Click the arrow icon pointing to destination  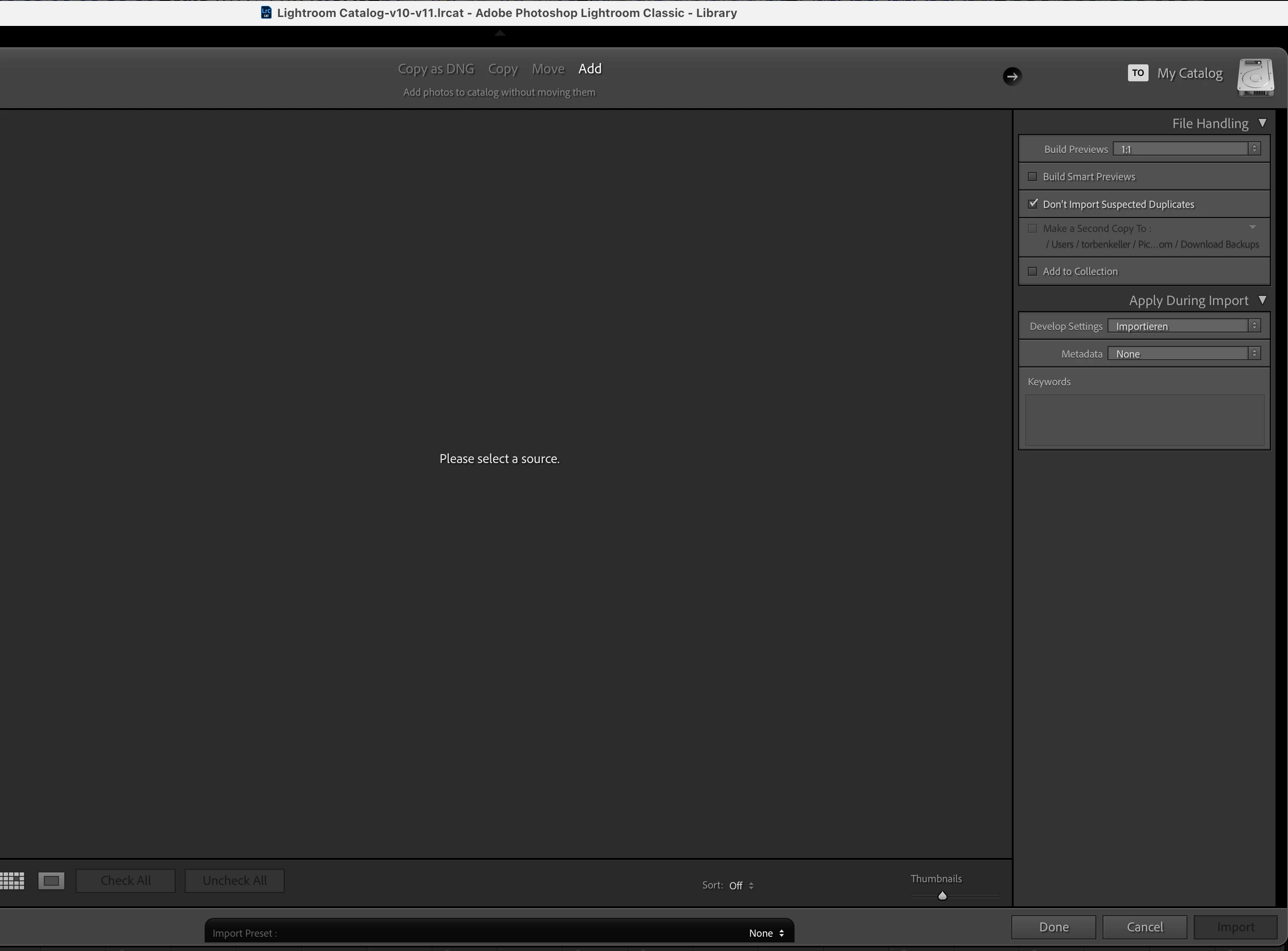(1012, 76)
